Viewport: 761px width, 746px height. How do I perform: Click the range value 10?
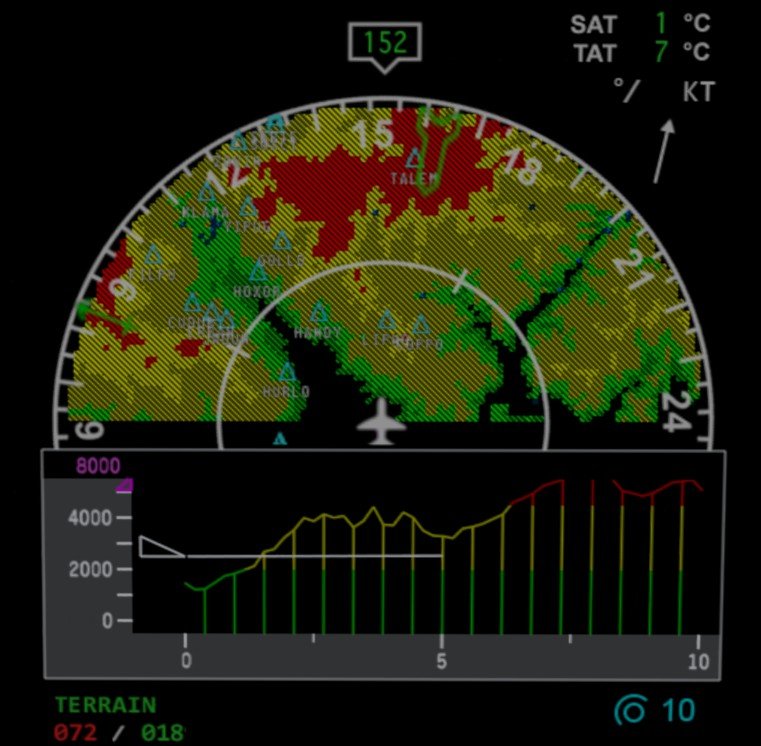[x=678, y=710]
